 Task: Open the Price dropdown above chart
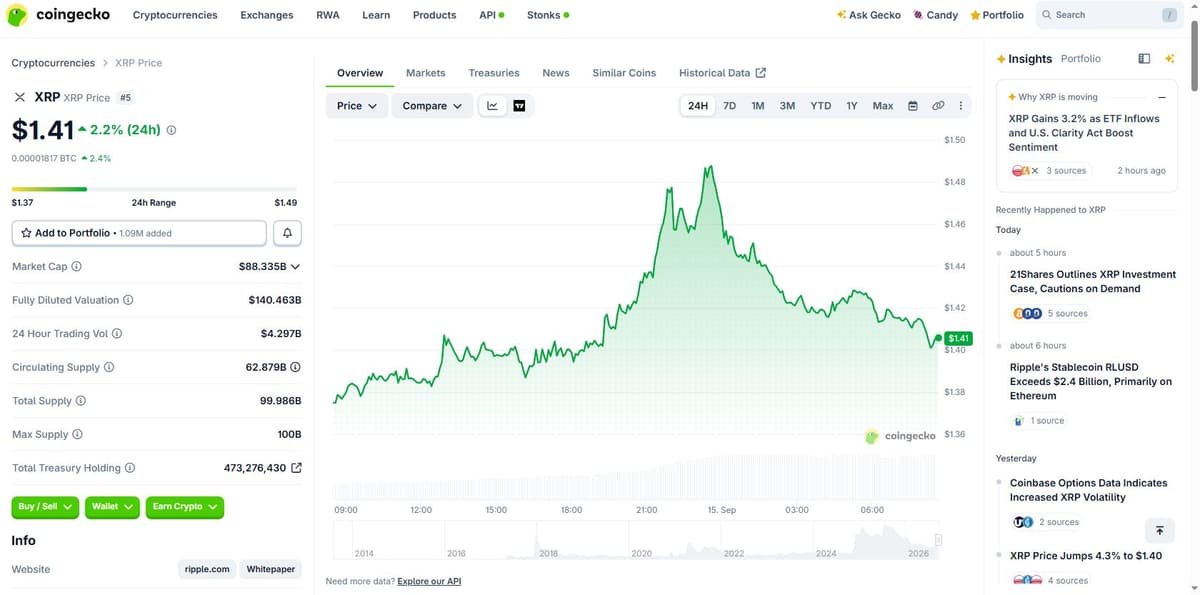click(x=357, y=106)
